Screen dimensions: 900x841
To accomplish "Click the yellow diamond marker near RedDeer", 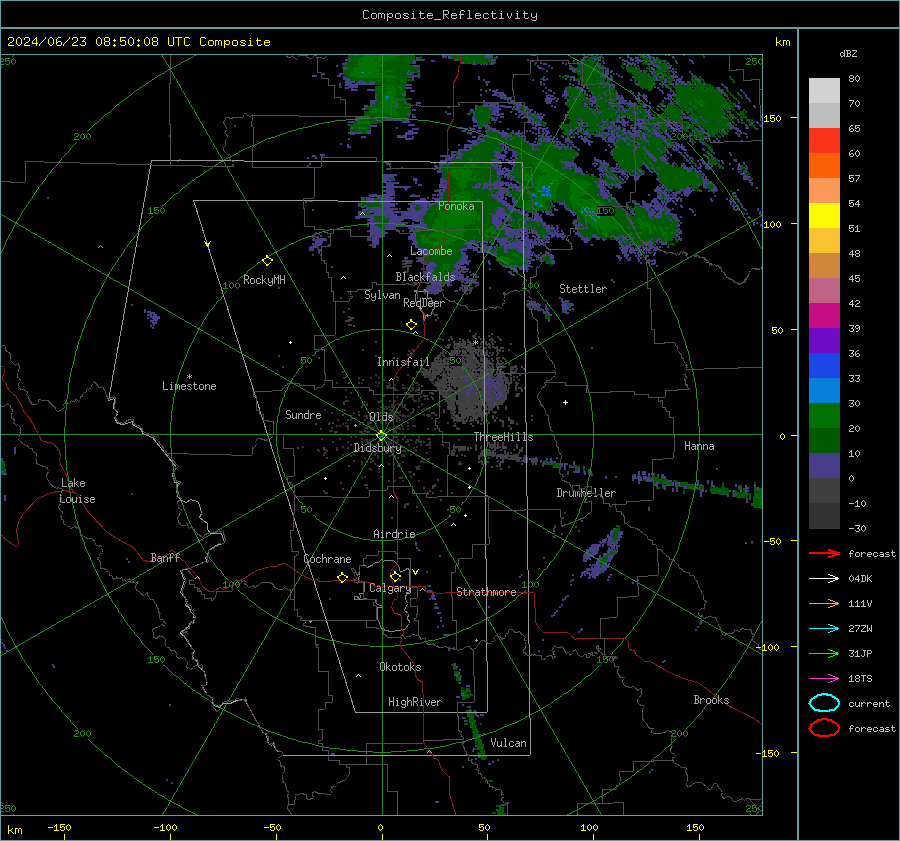I will point(411,325).
